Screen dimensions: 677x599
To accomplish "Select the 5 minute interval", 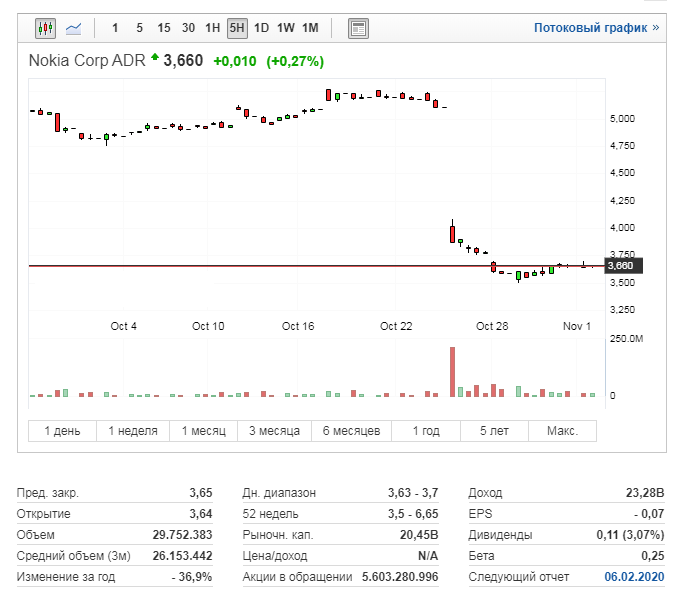I will [x=139, y=29].
